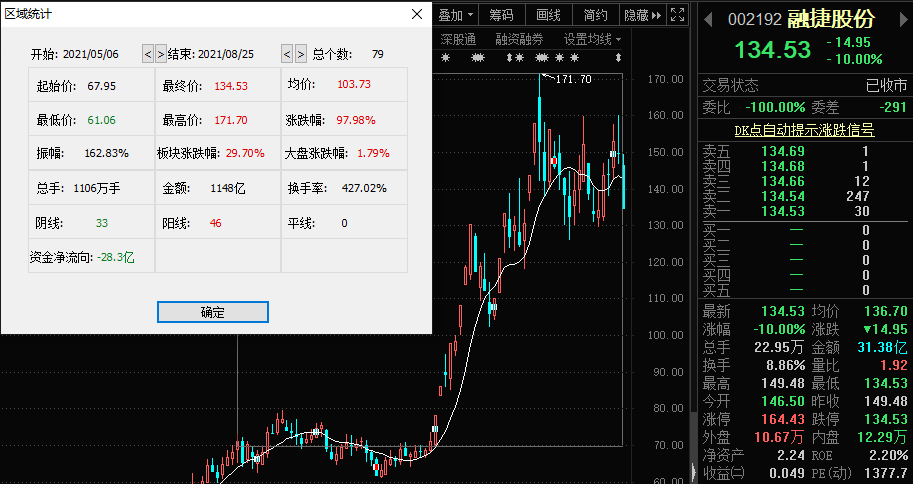Click 卖三 price 134.66
The height and width of the screenshot is (484, 913).
(x=783, y=181)
